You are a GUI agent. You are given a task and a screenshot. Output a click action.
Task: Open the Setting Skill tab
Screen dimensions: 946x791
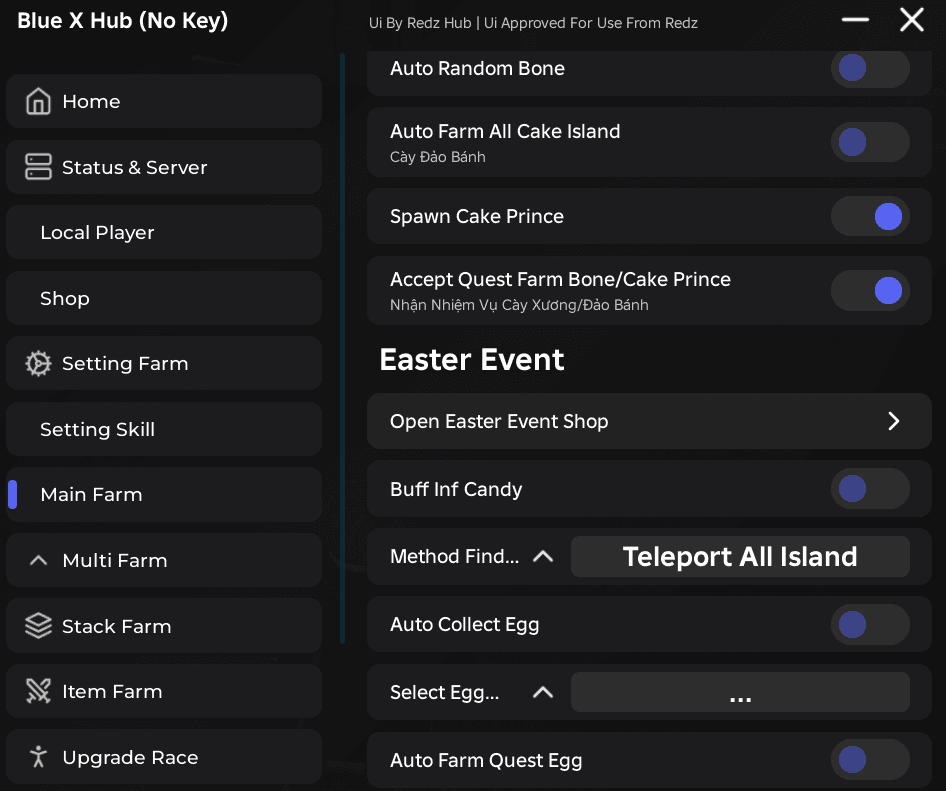[x=97, y=430]
